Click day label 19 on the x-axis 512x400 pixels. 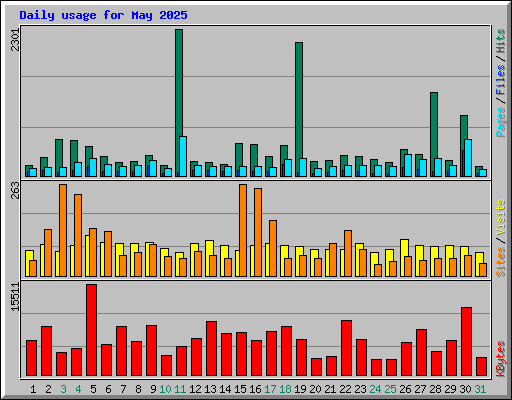tap(300, 389)
